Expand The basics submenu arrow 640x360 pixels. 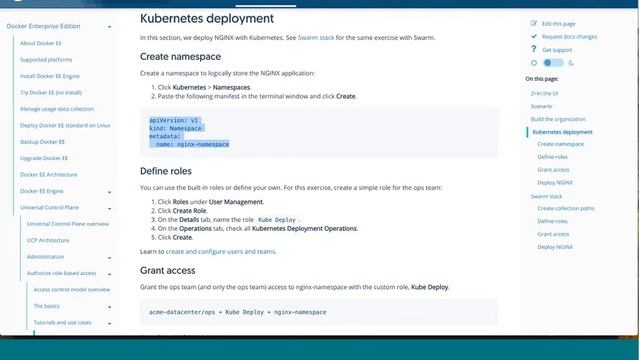[109, 307]
